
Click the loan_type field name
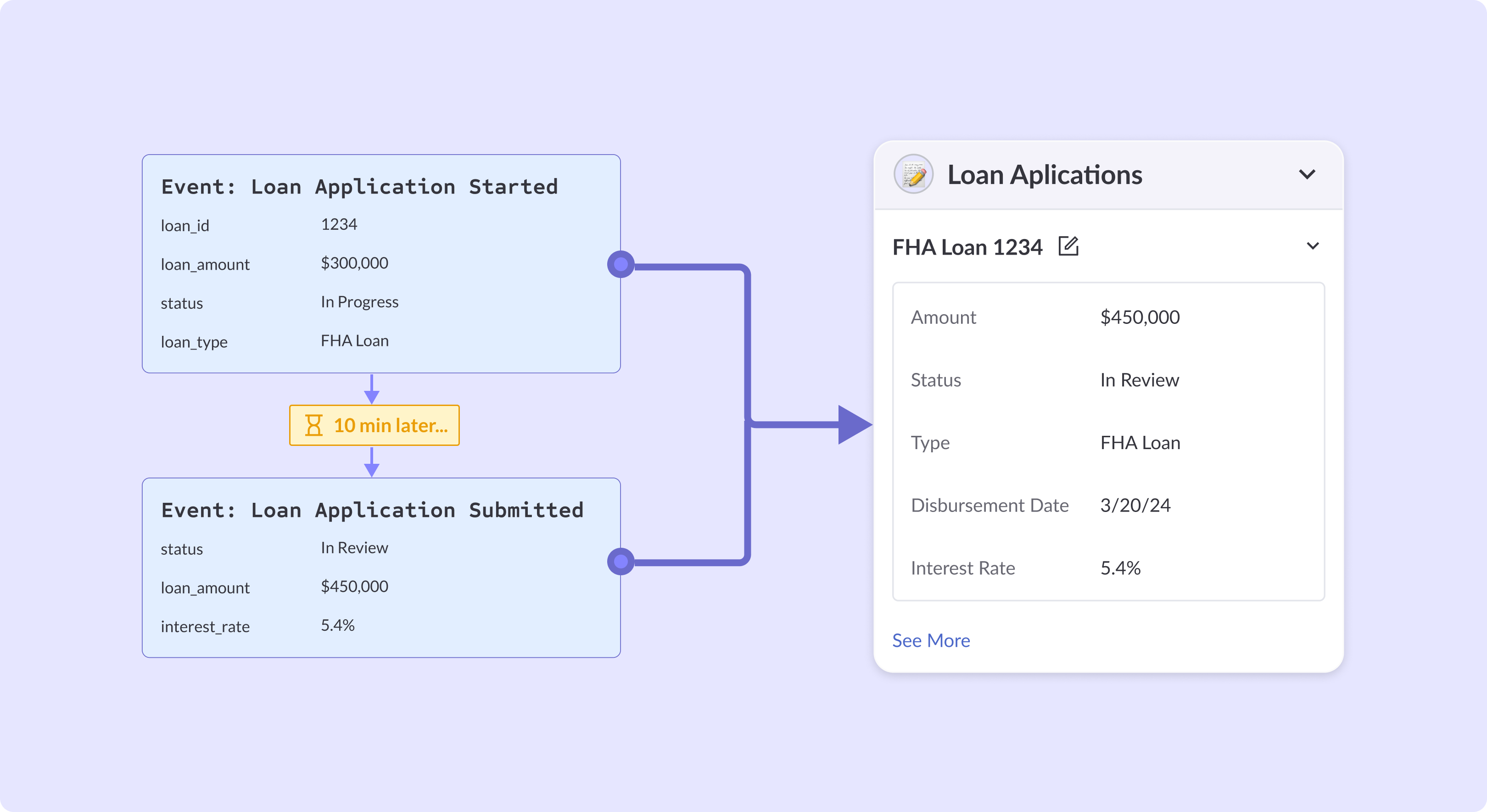point(194,342)
